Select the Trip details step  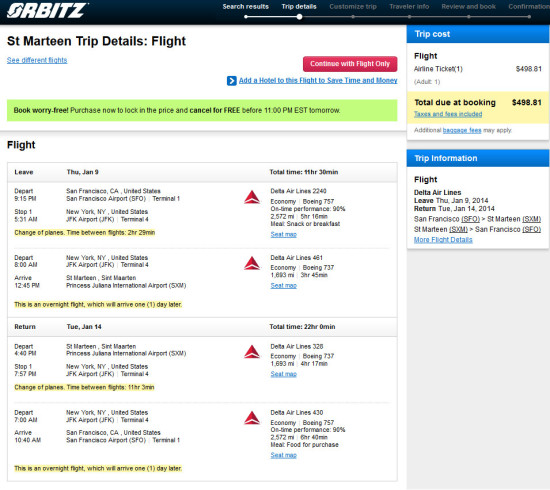point(299,7)
